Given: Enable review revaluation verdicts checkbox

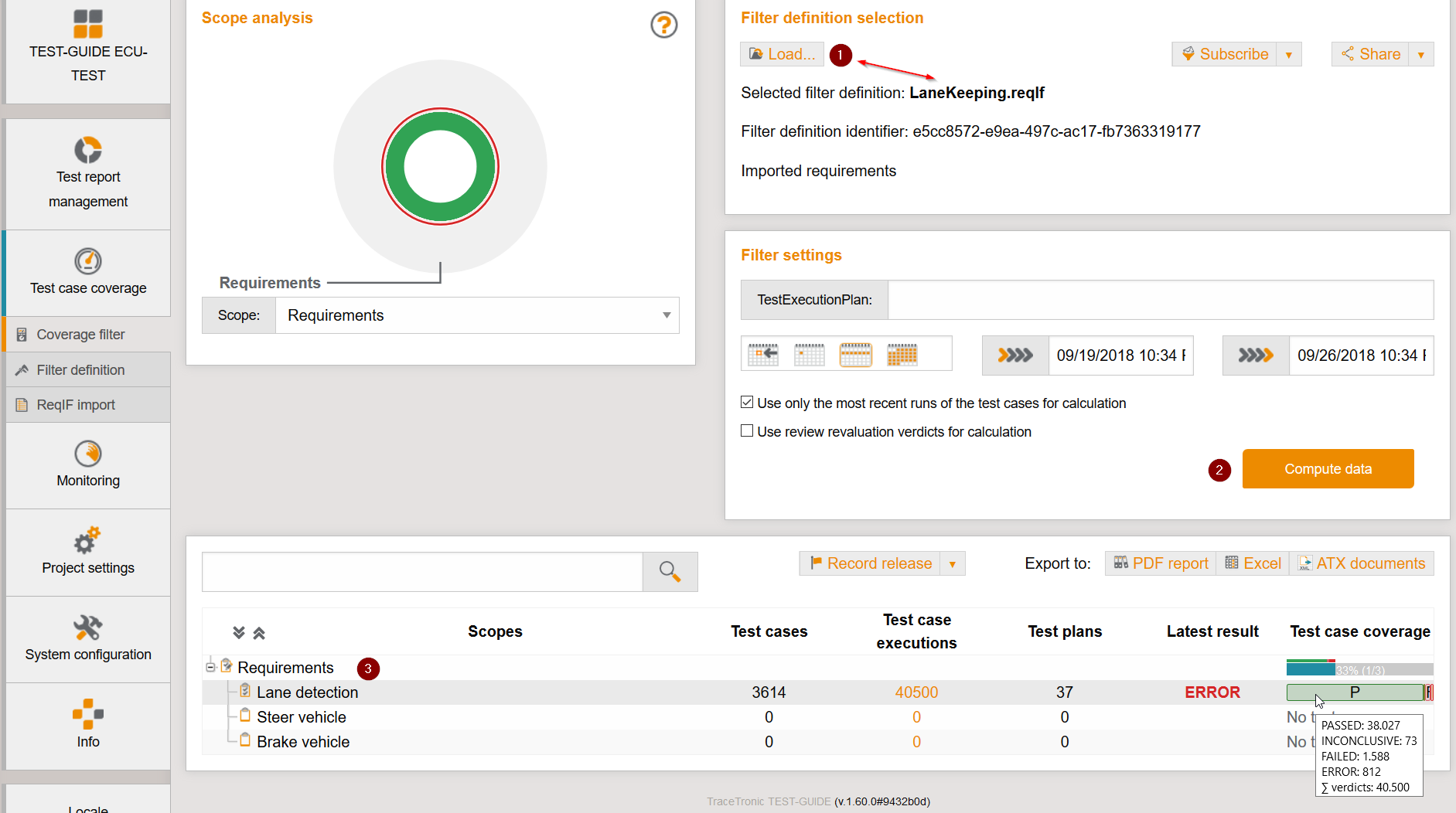Looking at the screenshot, I should point(747,431).
